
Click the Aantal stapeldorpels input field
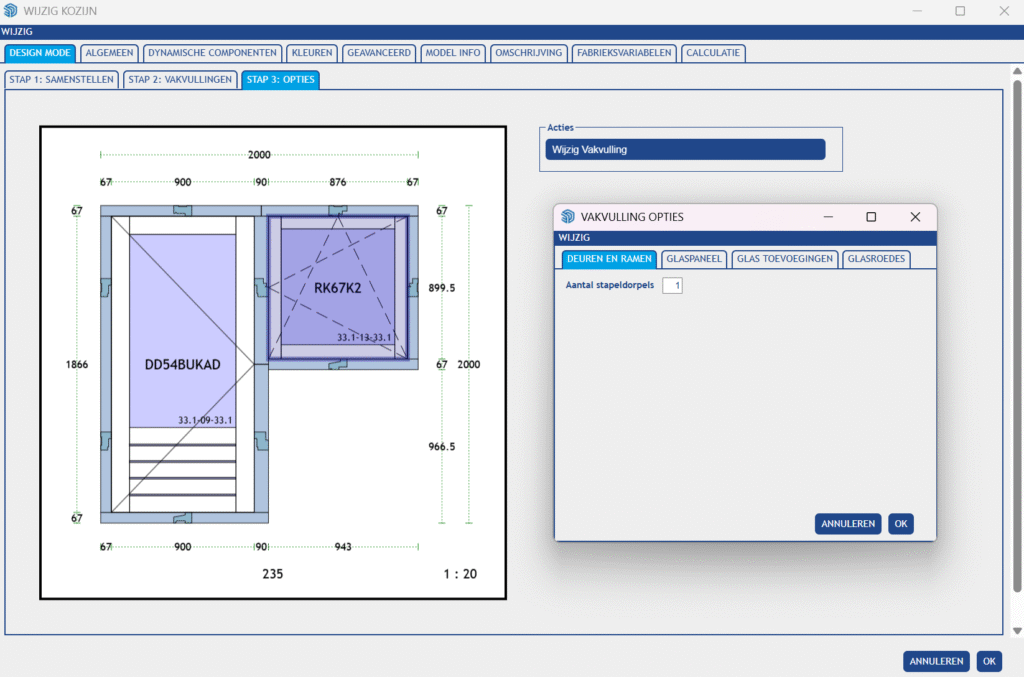click(673, 286)
